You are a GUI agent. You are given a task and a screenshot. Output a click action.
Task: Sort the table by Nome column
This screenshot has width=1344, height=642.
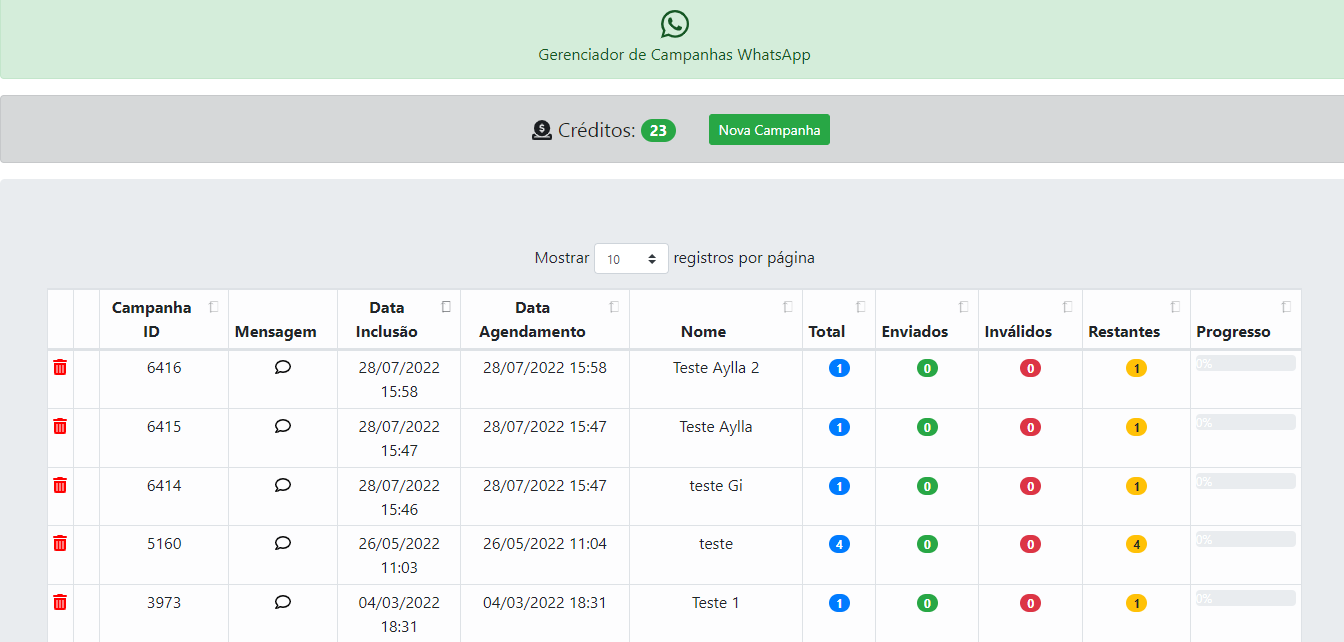(715, 331)
